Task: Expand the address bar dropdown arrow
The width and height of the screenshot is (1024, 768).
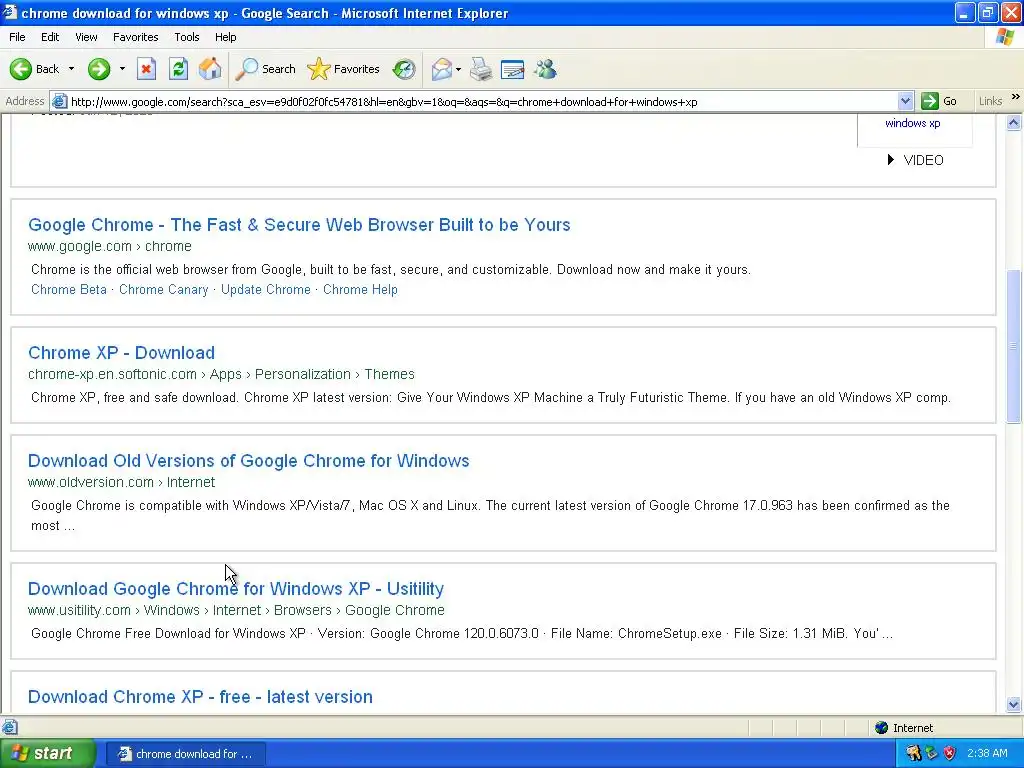Action: 905,101
